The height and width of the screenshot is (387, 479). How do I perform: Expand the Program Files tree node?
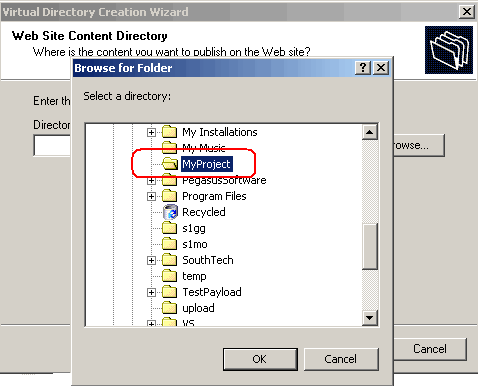[x=151, y=197]
